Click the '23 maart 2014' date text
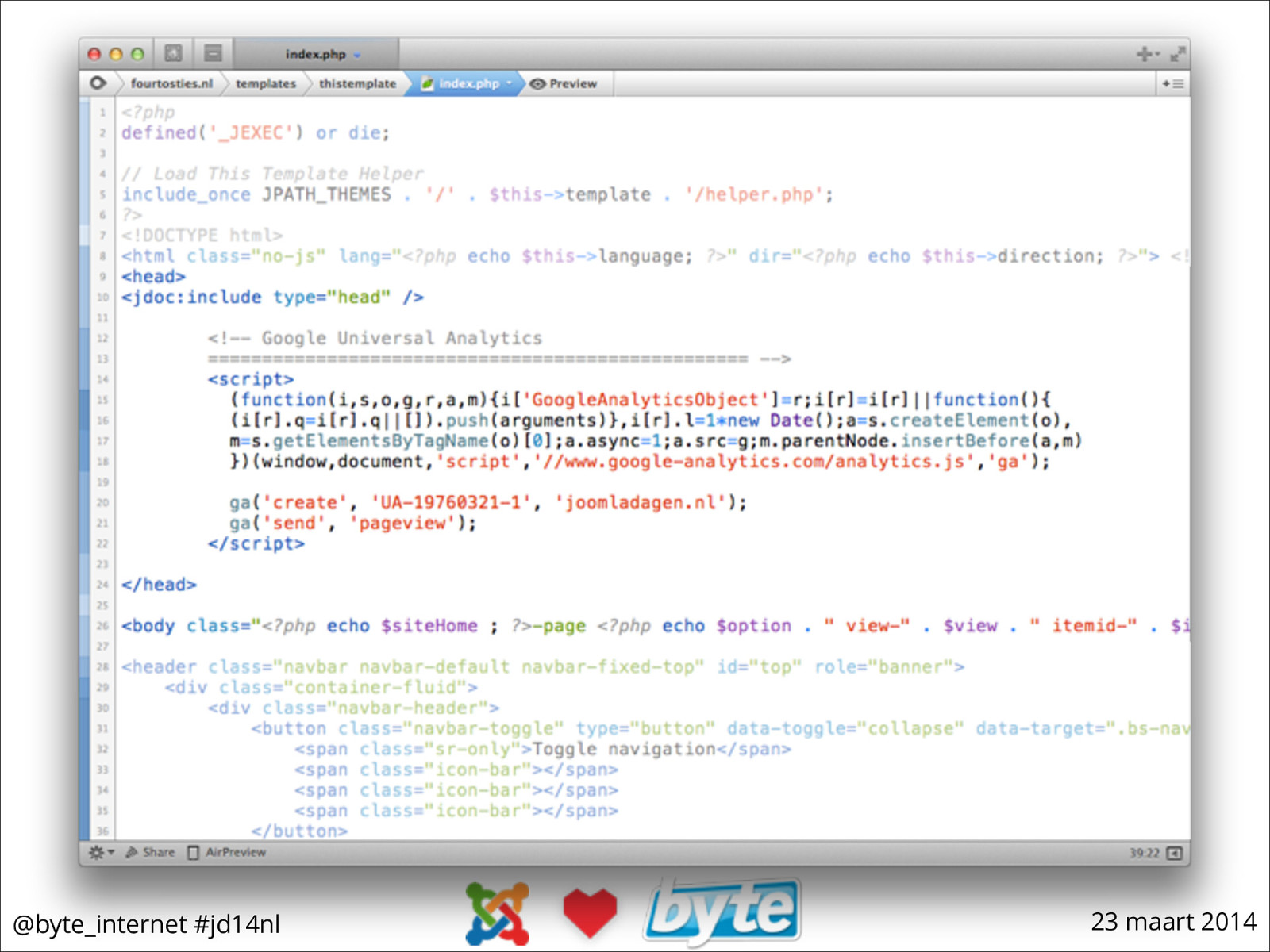This screenshot has height=952, width=1270. coord(1174,921)
